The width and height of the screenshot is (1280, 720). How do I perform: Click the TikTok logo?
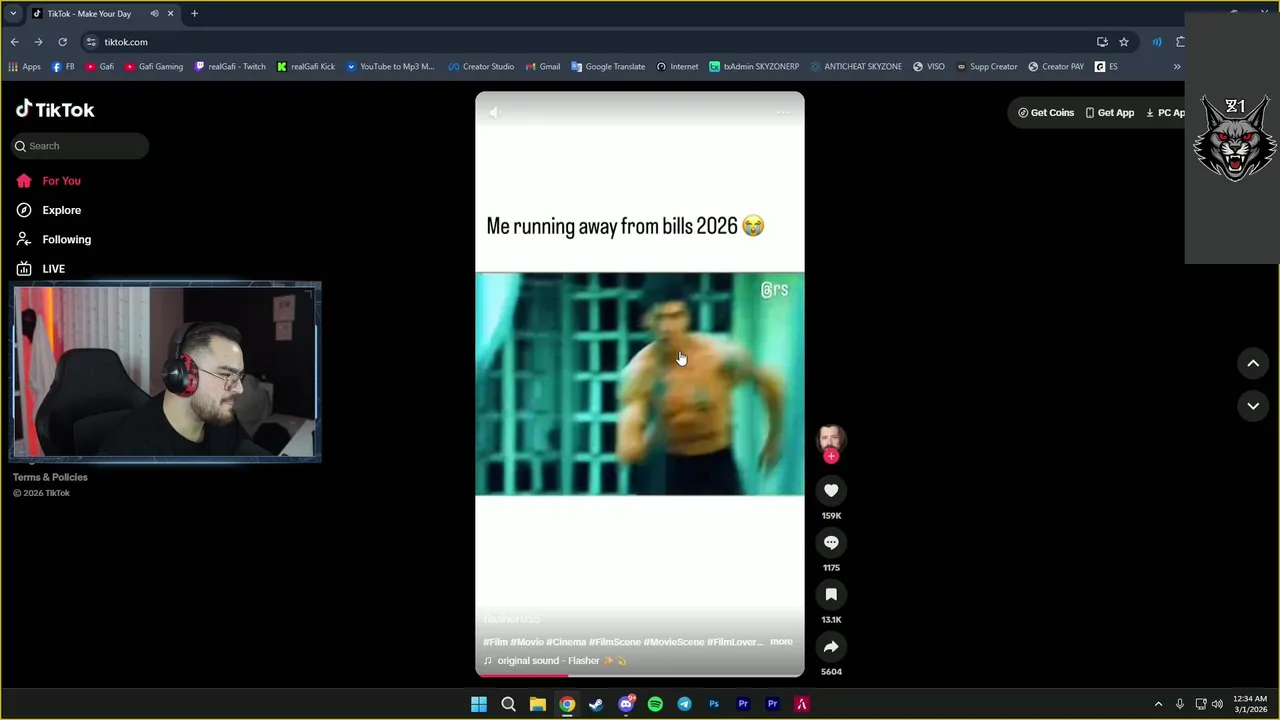(x=55, y=109)
